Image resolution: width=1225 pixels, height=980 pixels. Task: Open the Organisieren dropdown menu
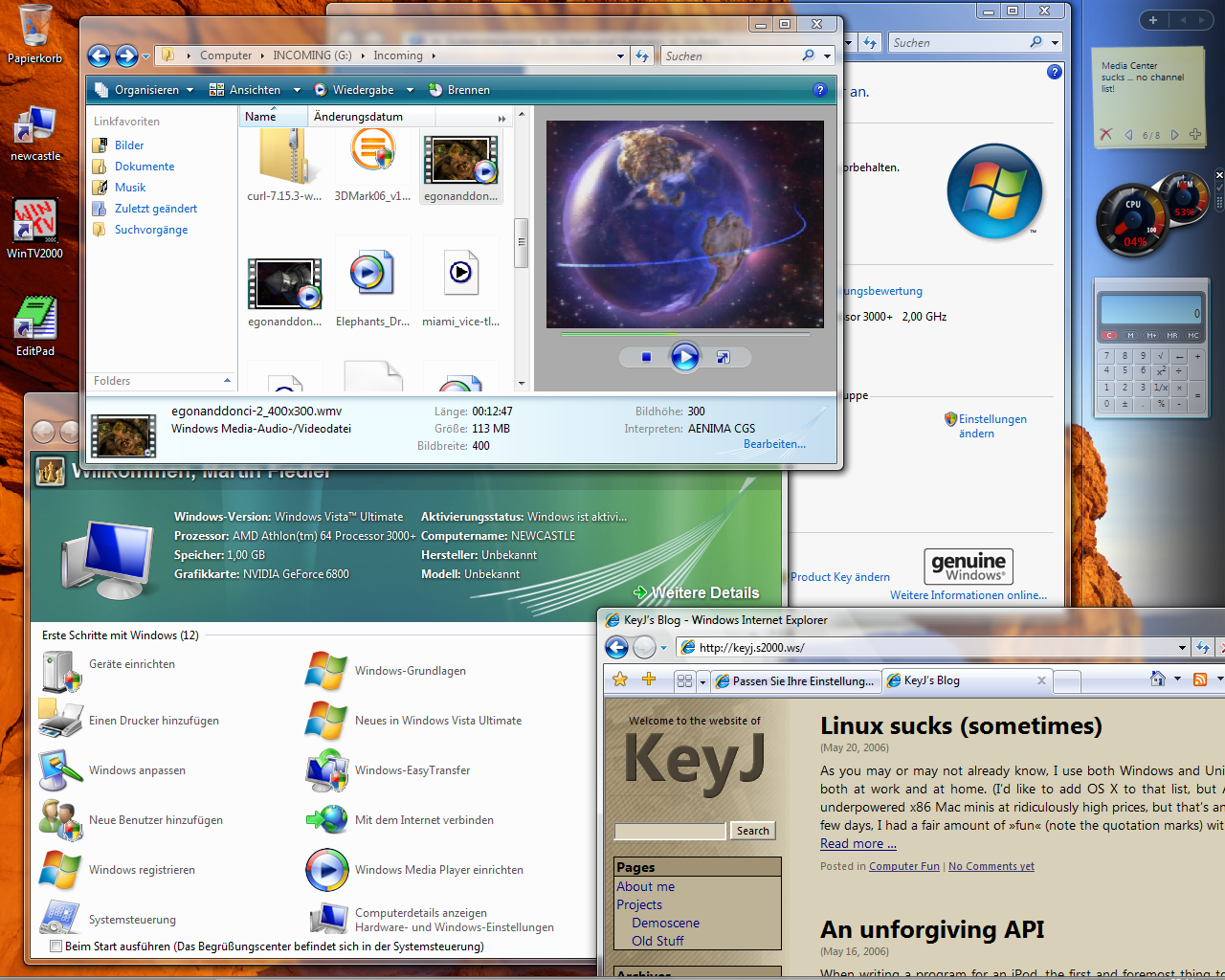point(145,90)
